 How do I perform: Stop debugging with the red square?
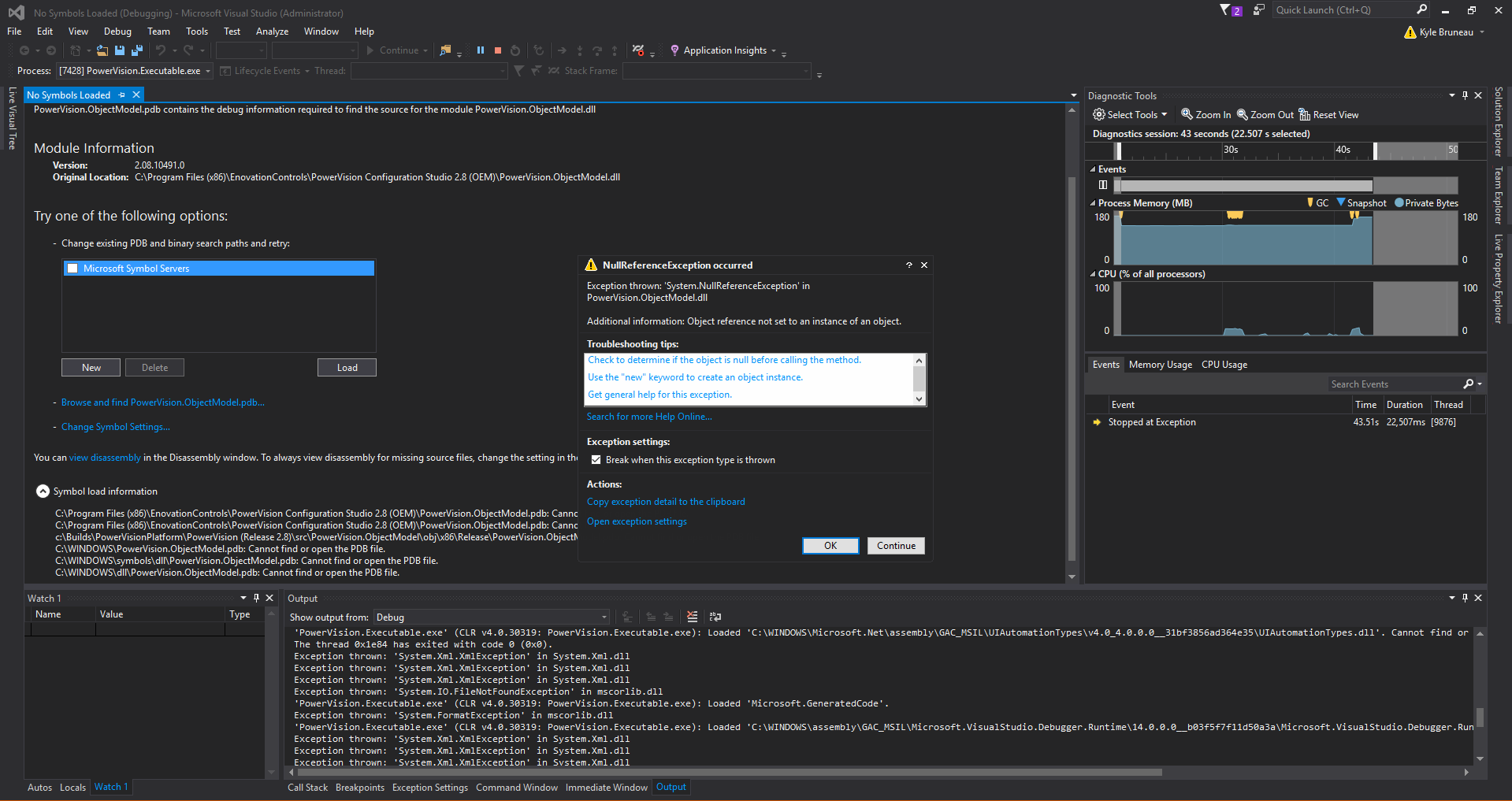498,50
